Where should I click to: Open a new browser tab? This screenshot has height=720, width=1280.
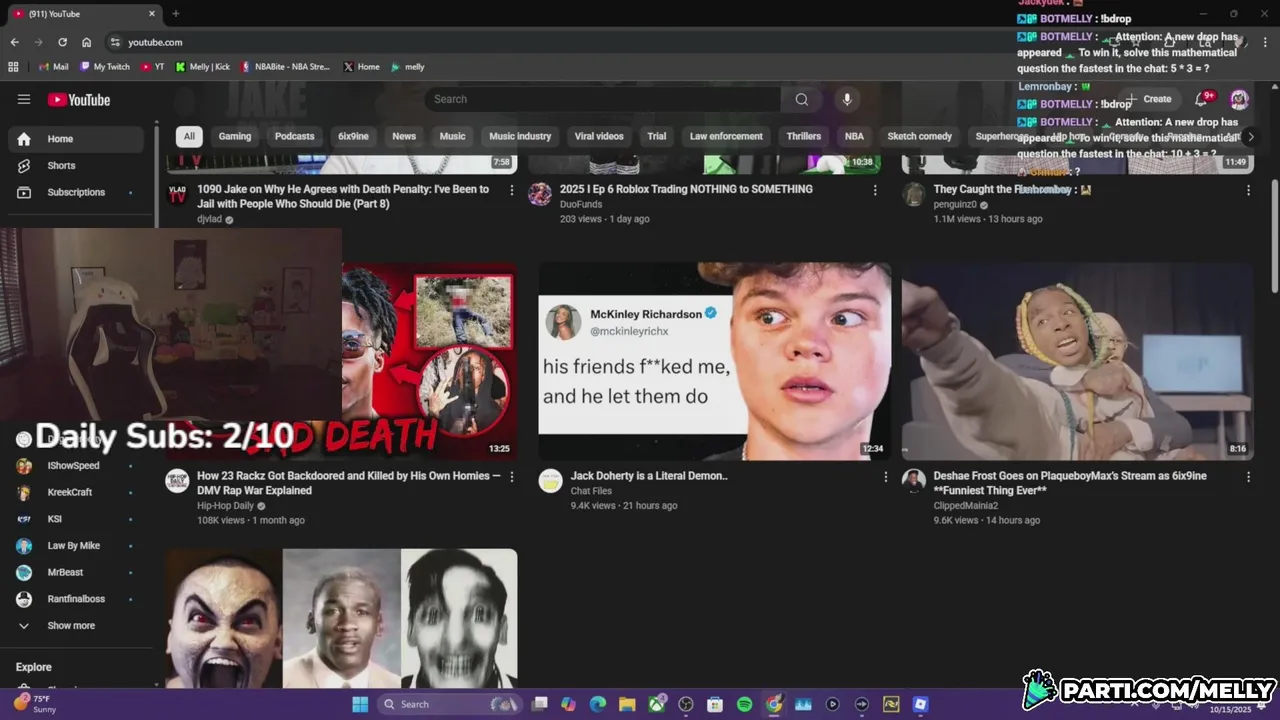[x=176, y=14]
